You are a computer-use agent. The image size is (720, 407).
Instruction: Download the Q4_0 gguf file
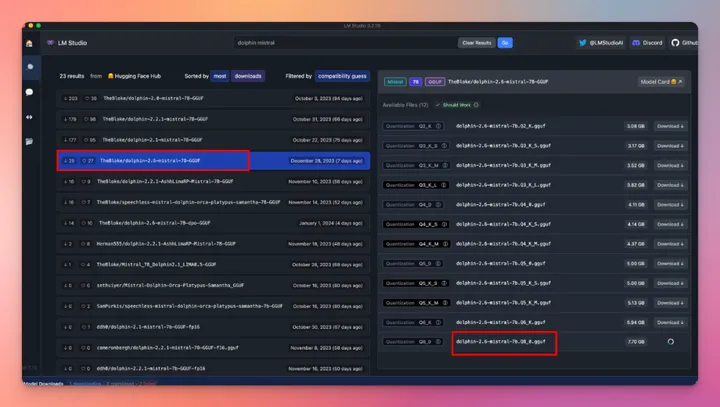click(670, 205)
